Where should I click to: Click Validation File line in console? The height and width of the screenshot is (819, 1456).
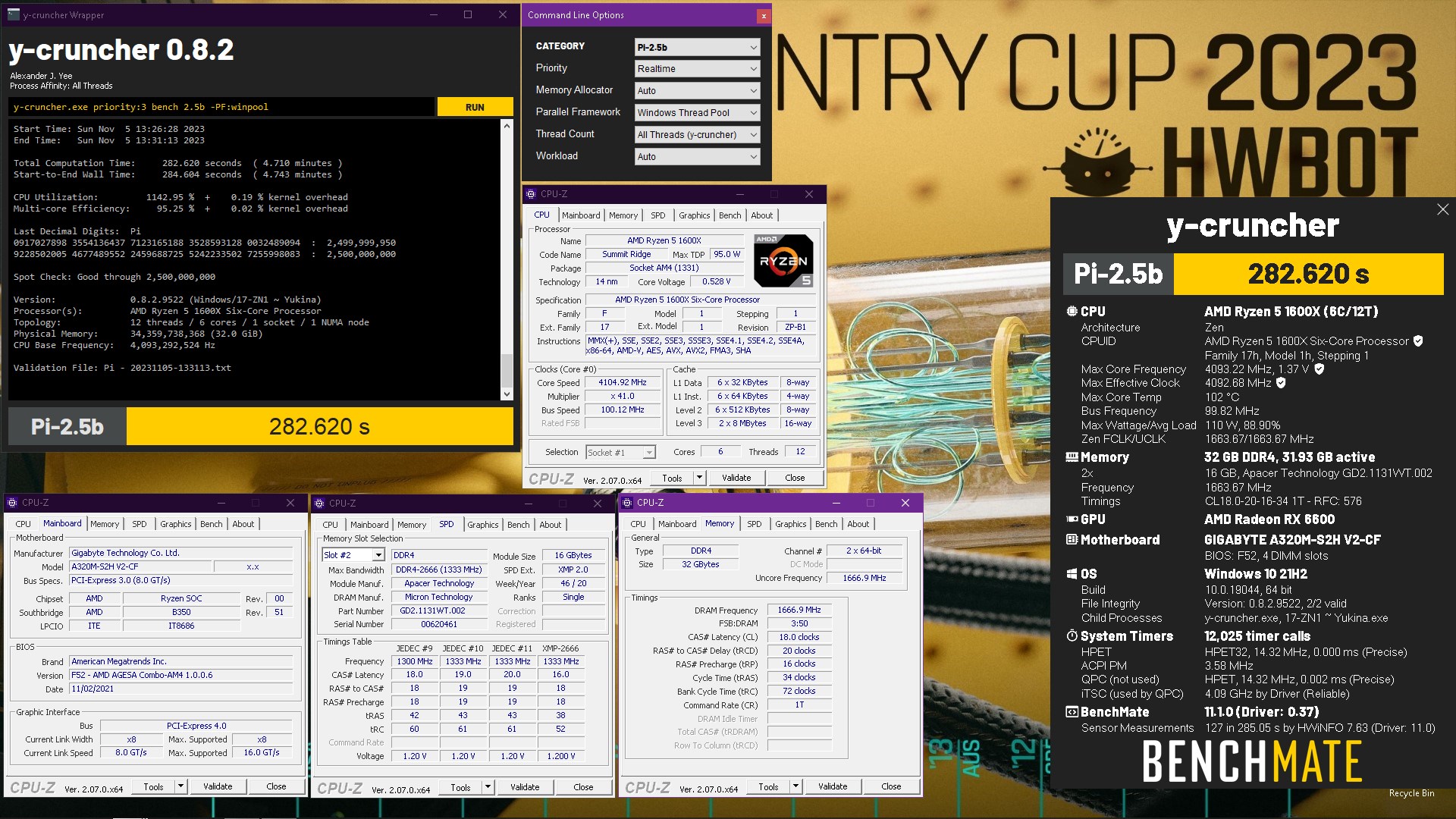pyautogui.click(x=122, y=368)
